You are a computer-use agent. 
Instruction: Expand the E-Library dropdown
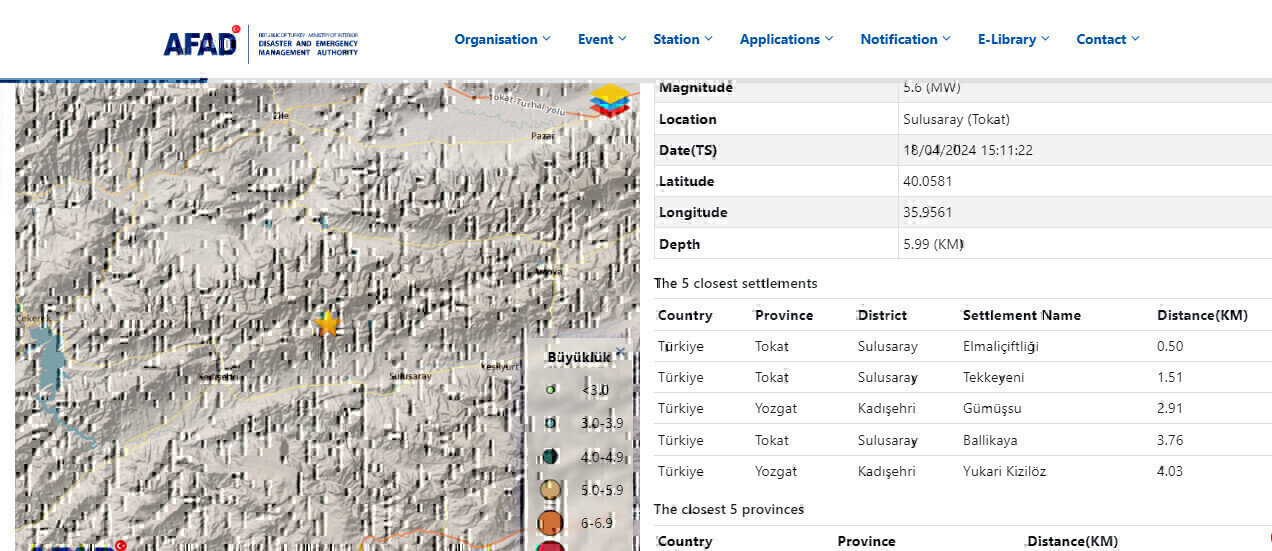(1013, 40)
